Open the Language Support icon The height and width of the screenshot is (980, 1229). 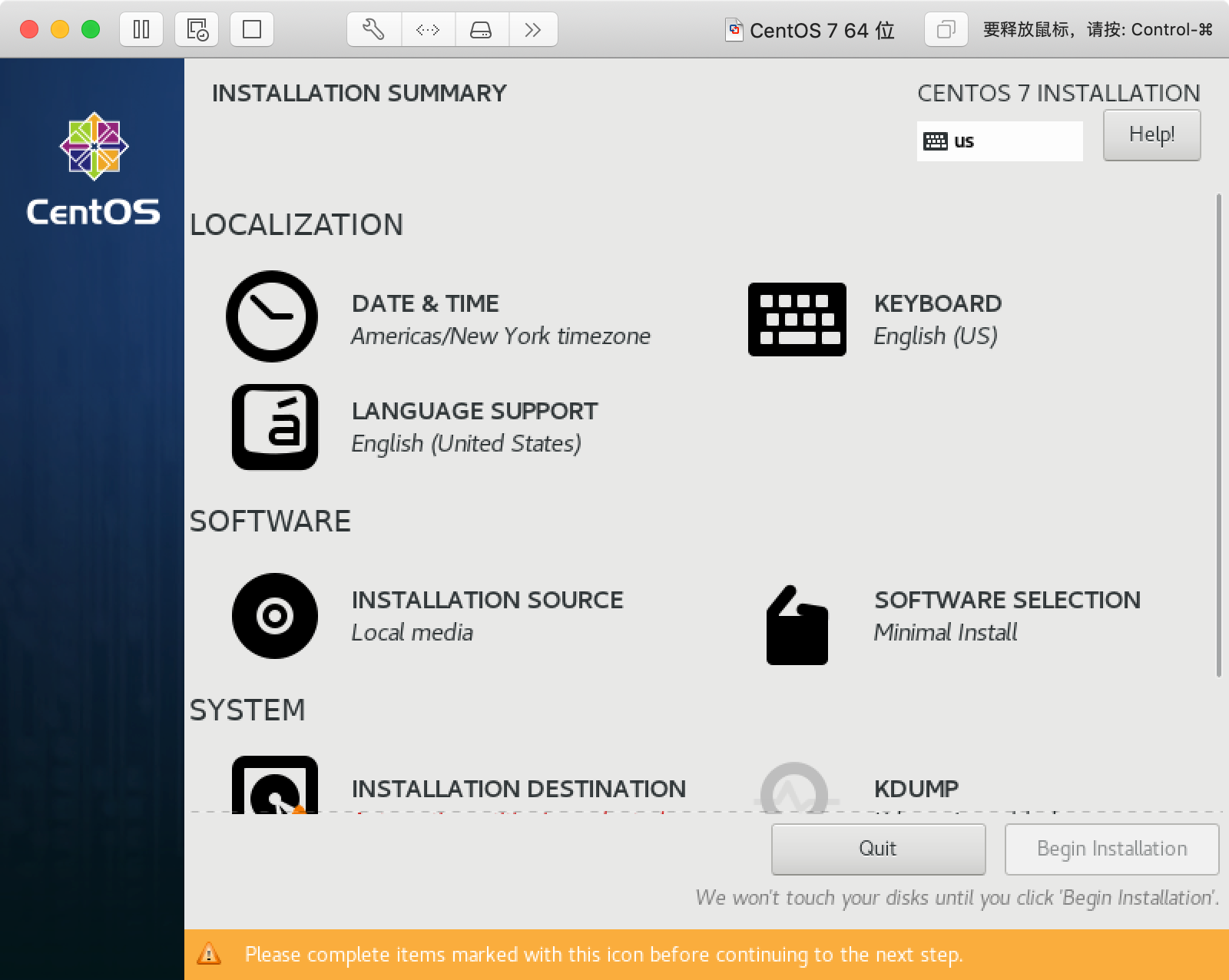click(x=275, y=427)
